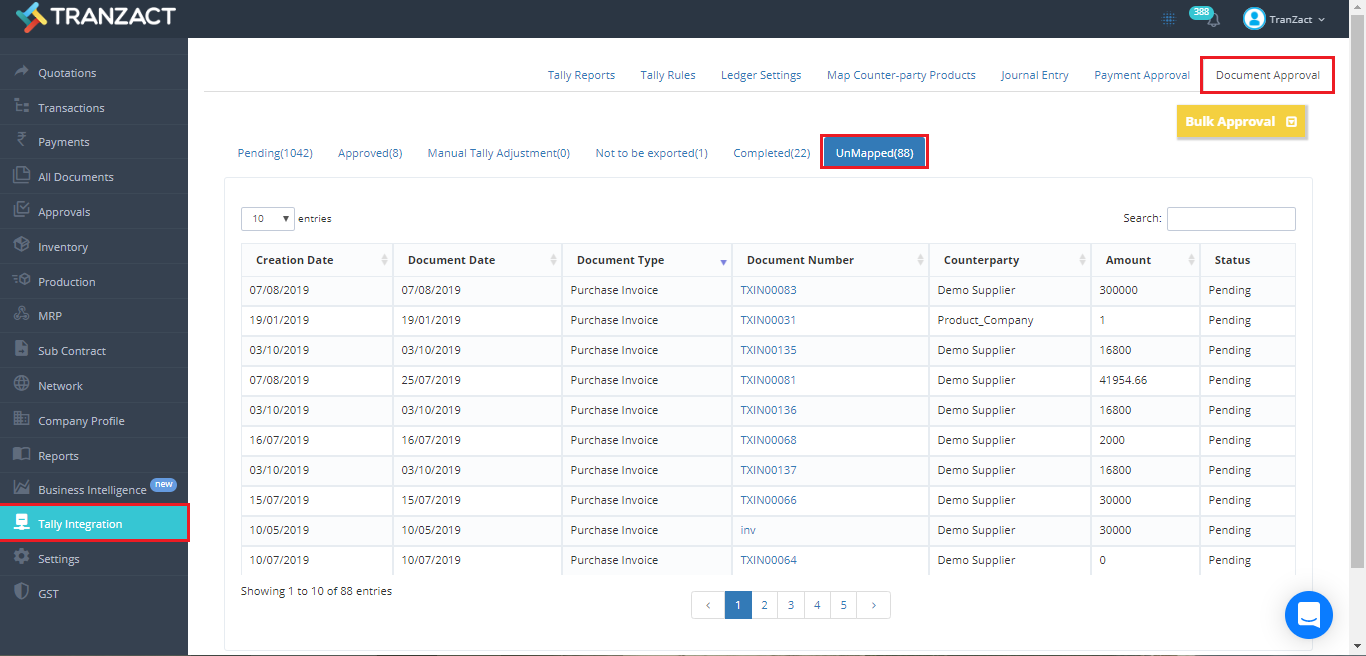Click the All Documents icon
The width and height of the screenshot is (1366, 656).
[21, 176]
